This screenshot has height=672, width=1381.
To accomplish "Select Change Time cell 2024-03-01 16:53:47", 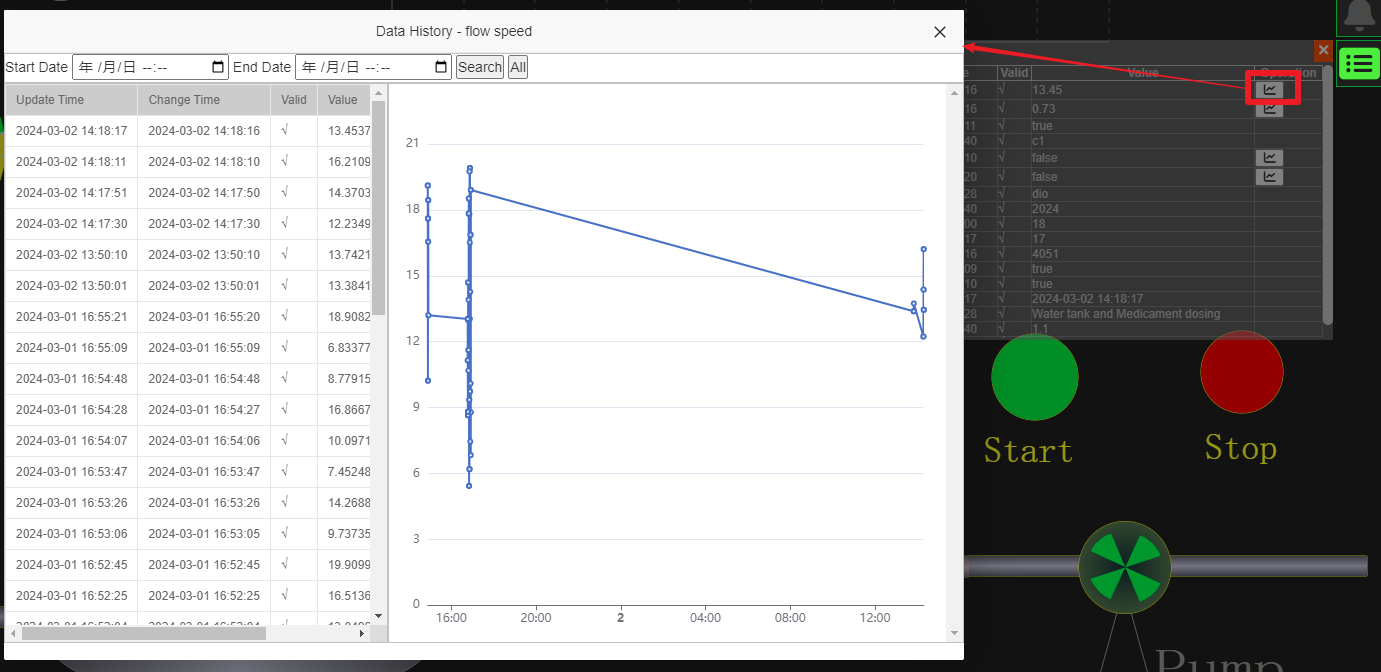I will point(204,472).
